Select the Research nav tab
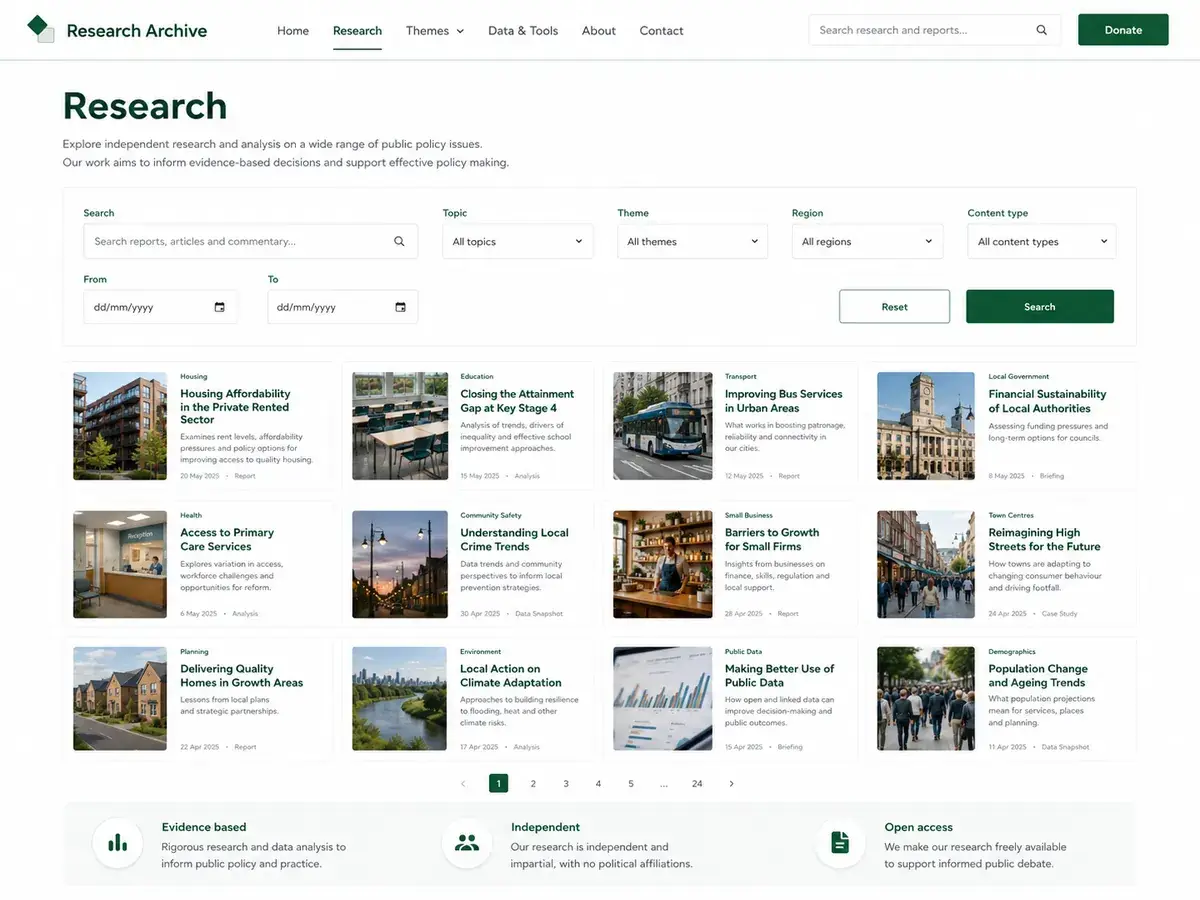1200x900 pixels. tap(357, 31)
